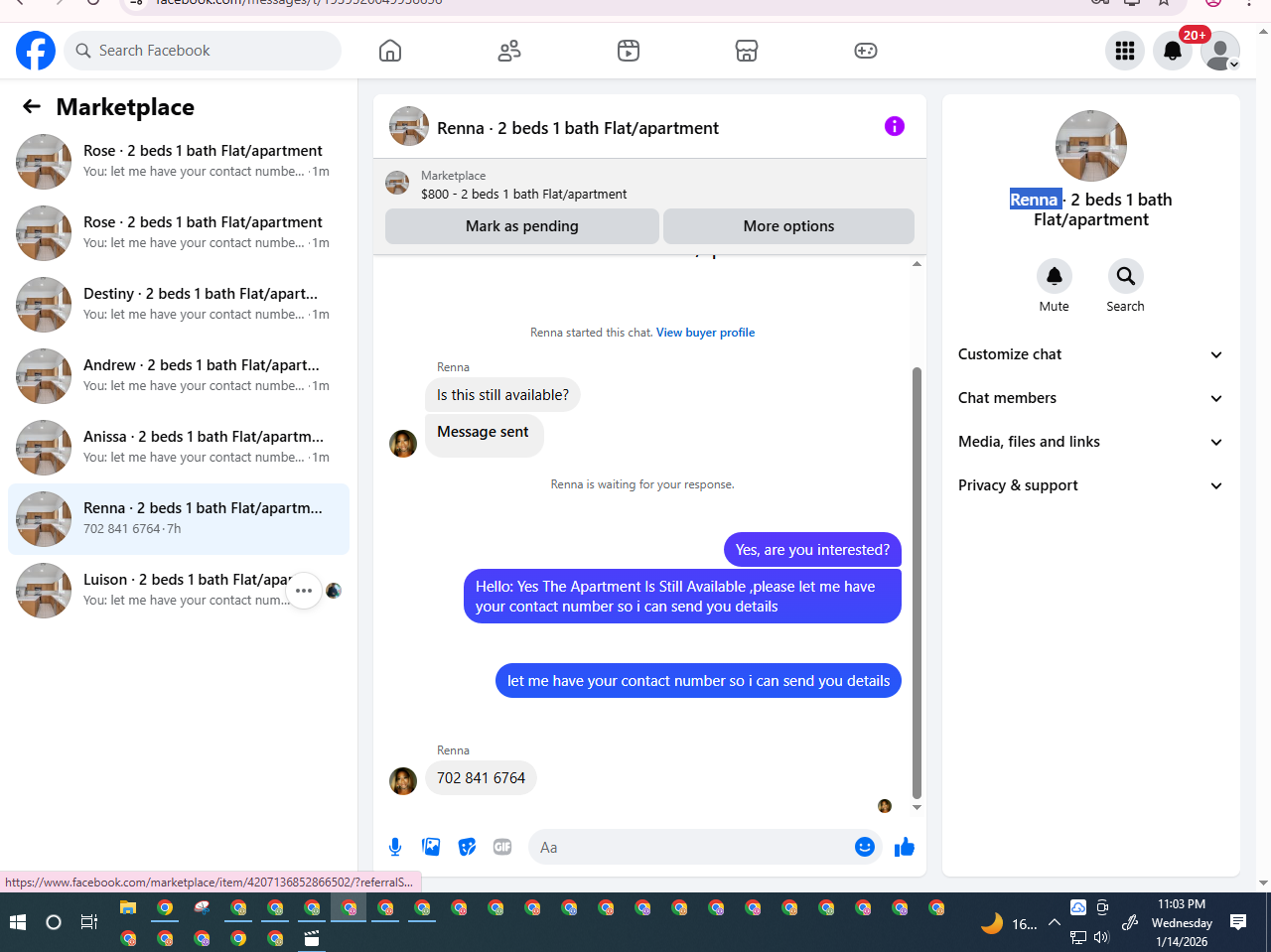1271x952 pixels.
Task: Open the Marketplace storefront tab icon
Action: (747, 51)
